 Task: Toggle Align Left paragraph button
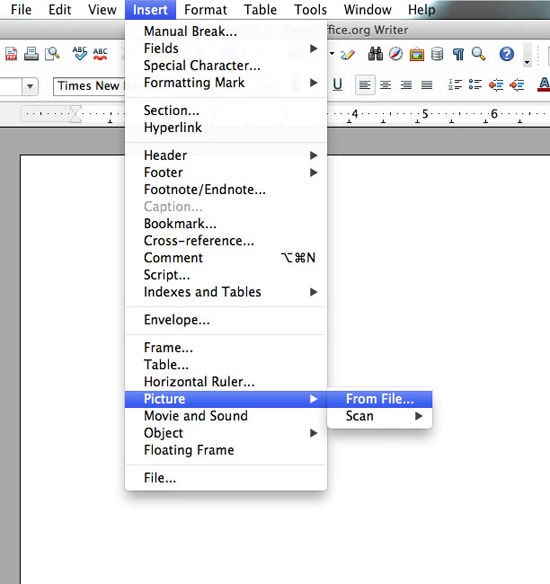point(365,85)
